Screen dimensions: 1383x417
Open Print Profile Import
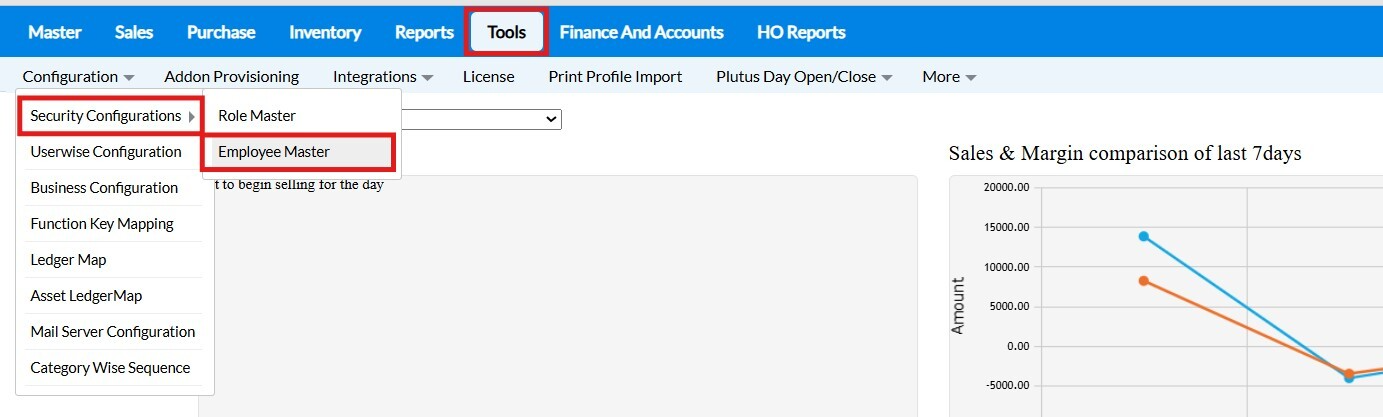pos(615,76)
